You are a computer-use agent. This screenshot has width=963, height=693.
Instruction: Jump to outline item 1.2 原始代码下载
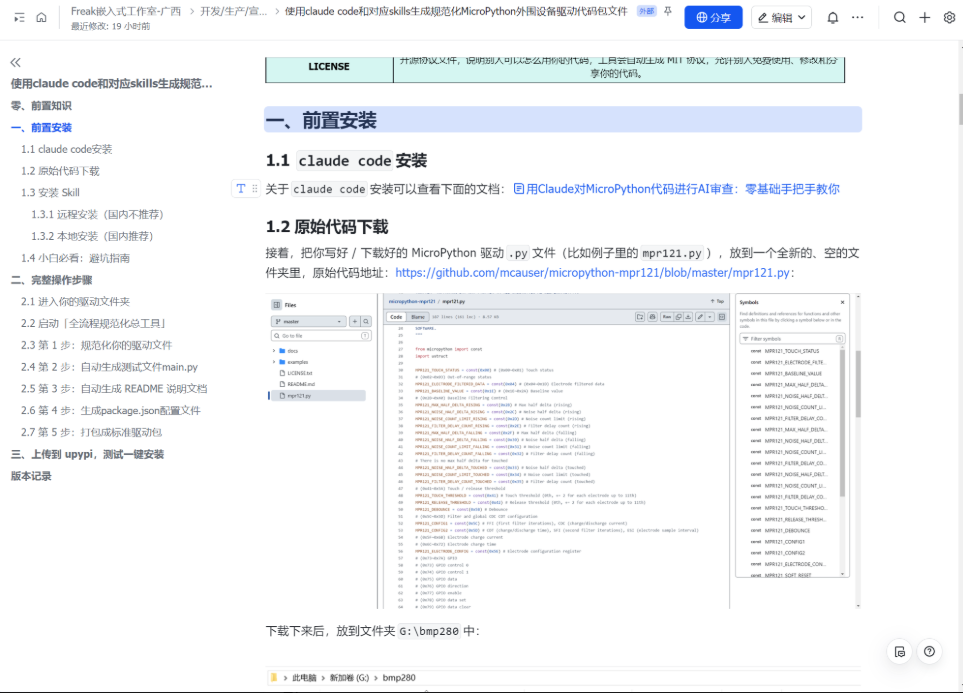(x=60, y=171)
